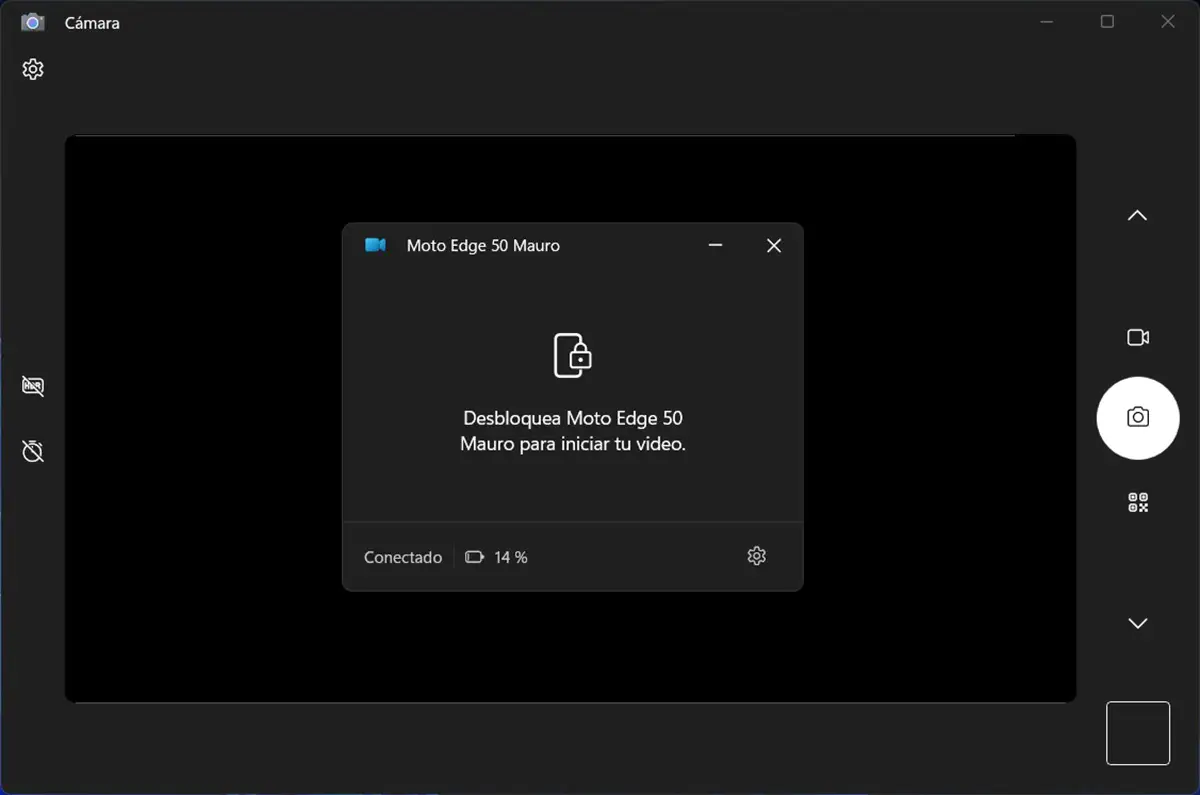The image size is (1200, 795).
Task: Click the Cámara app icon in title bar
Action: pos(33,22)
